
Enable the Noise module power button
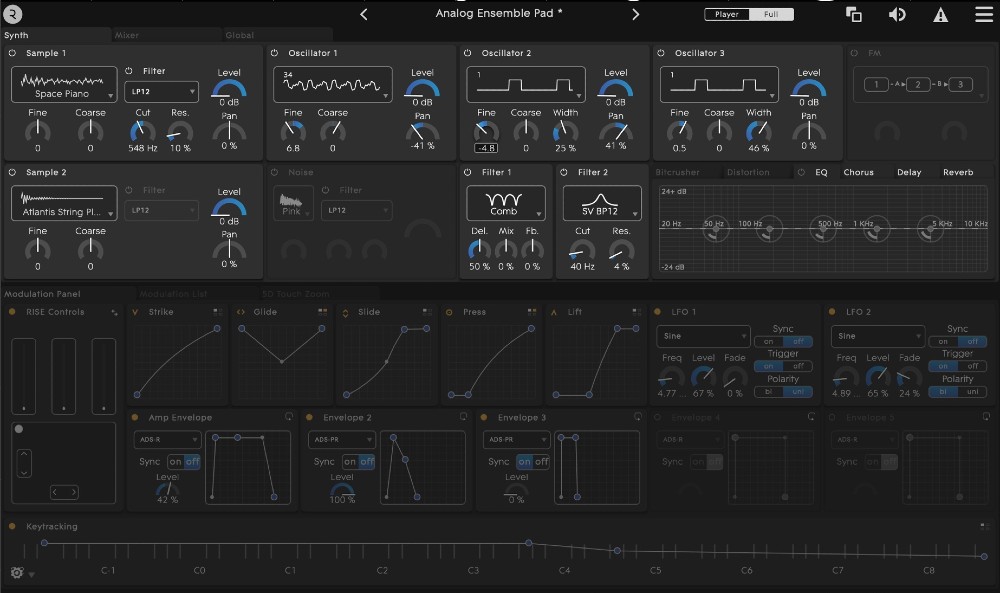tap(276, 172)
